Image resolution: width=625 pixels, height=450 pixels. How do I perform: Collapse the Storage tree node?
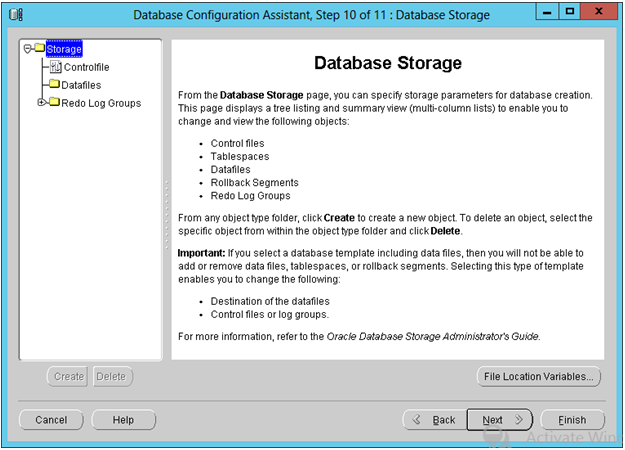pos(27,49)
